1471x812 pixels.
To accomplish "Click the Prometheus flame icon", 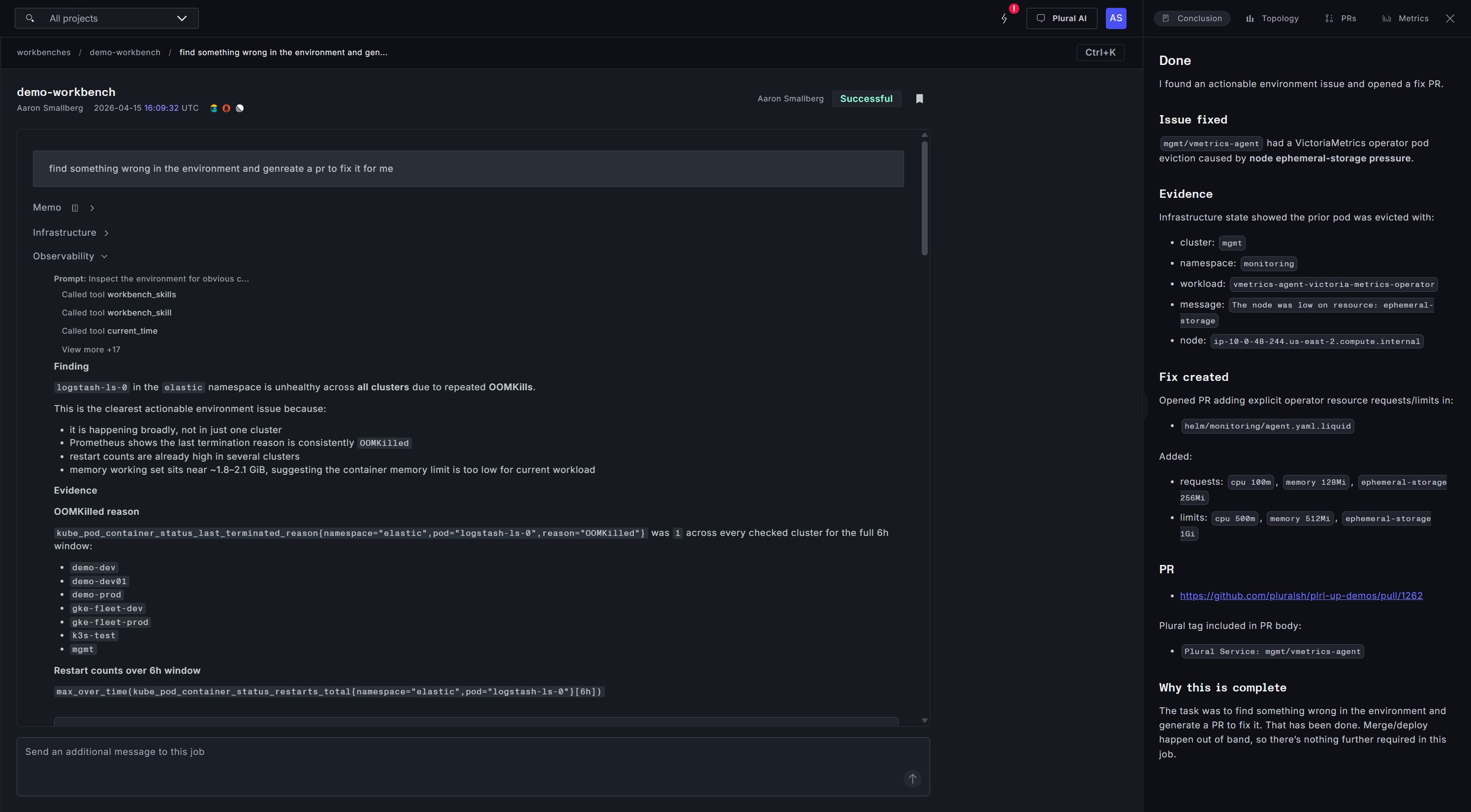I will (226, 108).
